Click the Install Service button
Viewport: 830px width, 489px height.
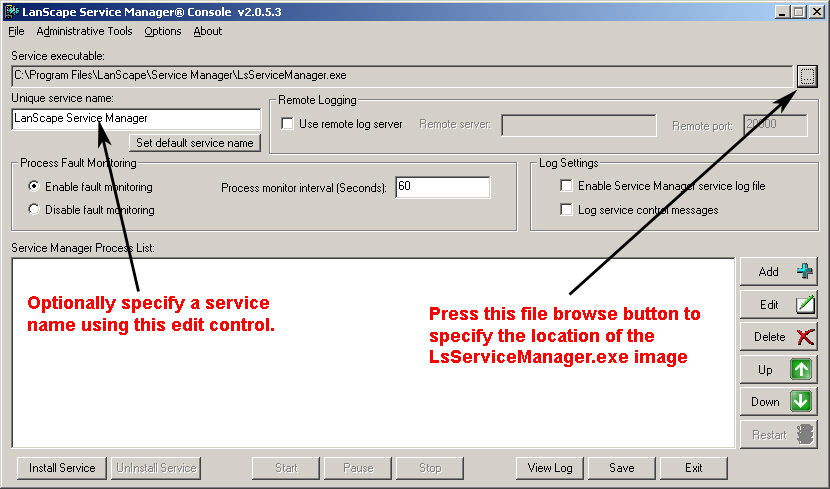click(62, 468)
